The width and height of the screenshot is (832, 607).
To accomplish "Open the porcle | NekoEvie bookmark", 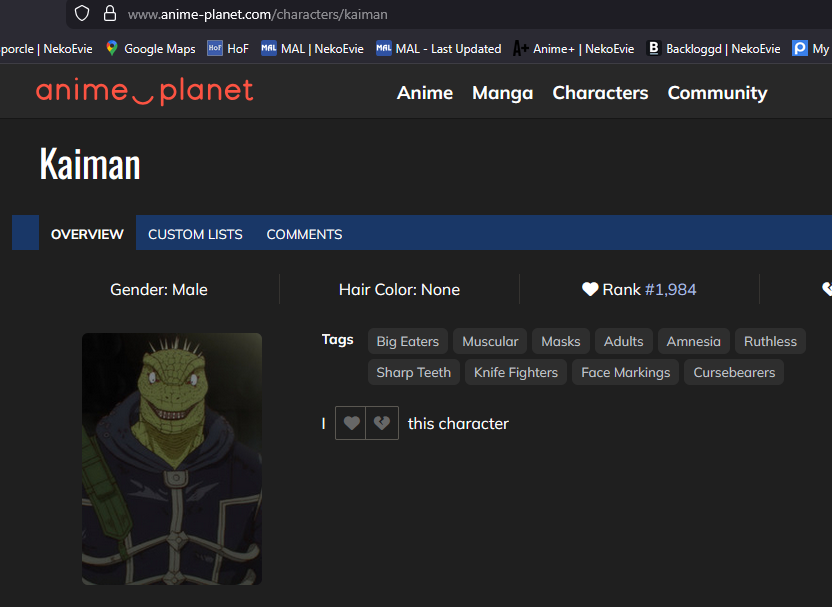I will [47, 49].
